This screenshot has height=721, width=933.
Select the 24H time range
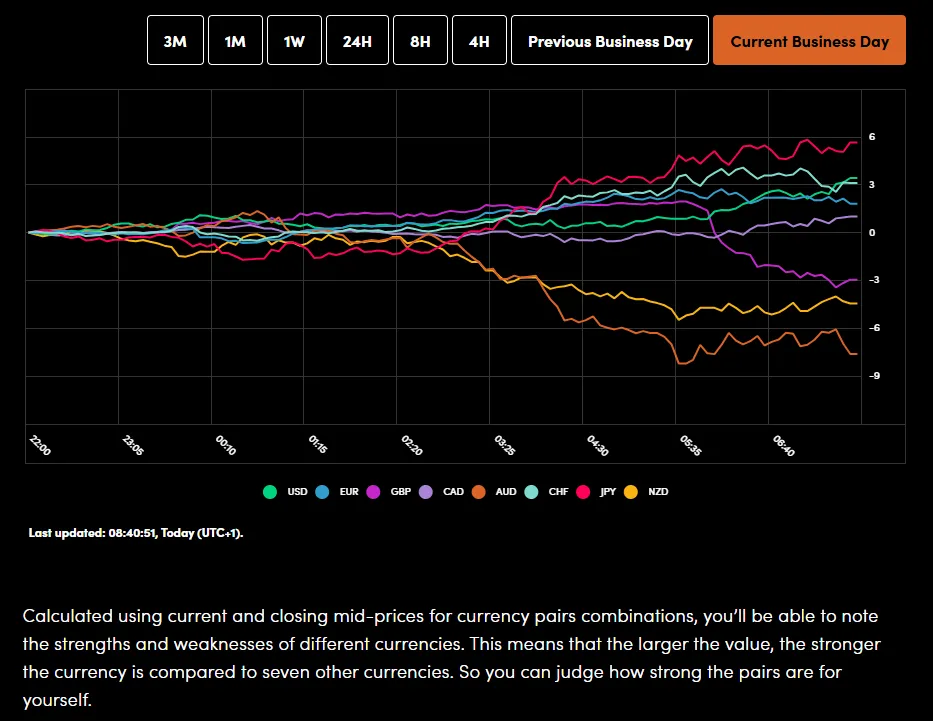coord(357,40)
